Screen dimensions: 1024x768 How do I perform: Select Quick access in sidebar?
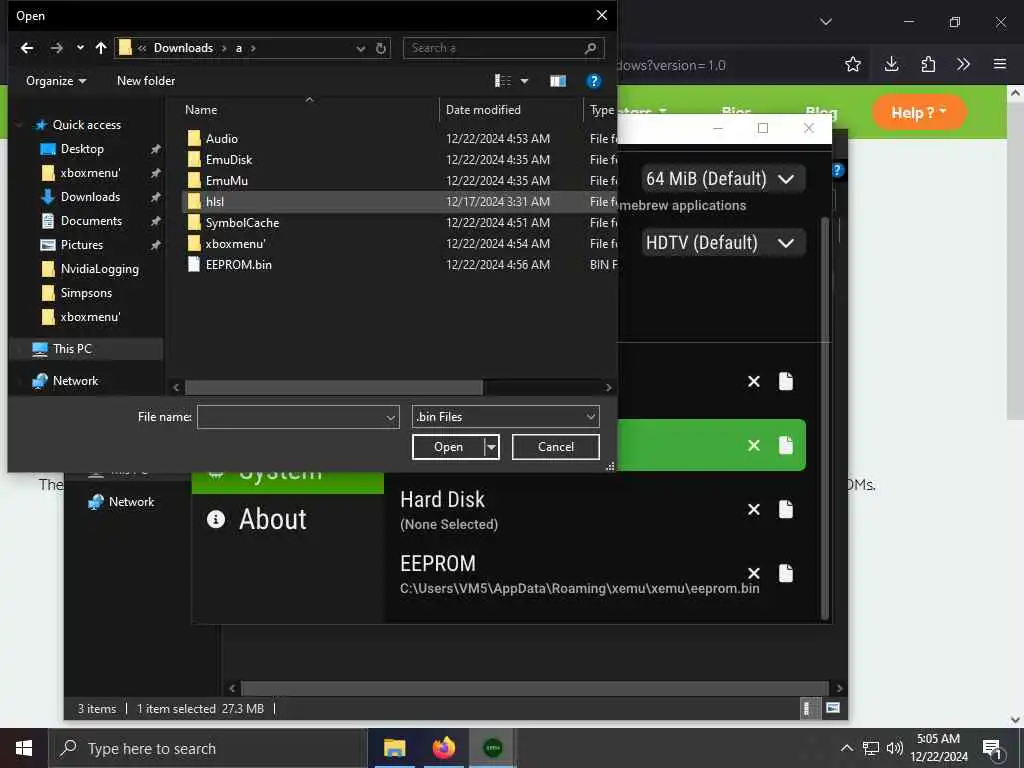pyautogui.click(x=86, y=125)
